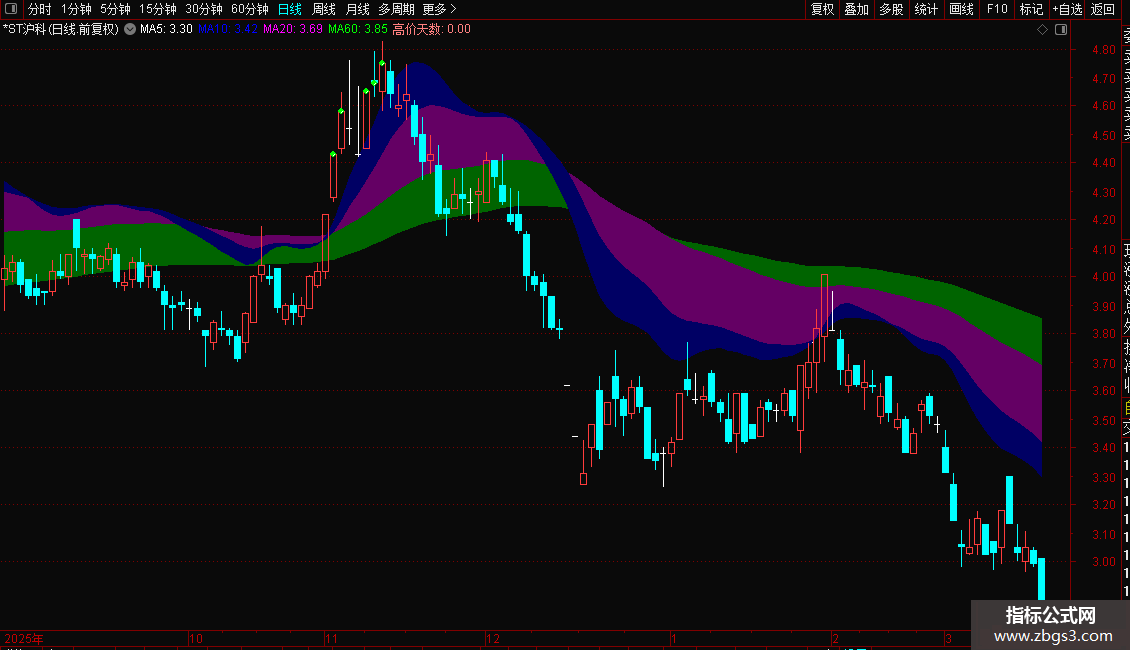This screenshot has width=1130, height=650.
Task: Expand the 更多 more periods menu
Action: point(440,9)
